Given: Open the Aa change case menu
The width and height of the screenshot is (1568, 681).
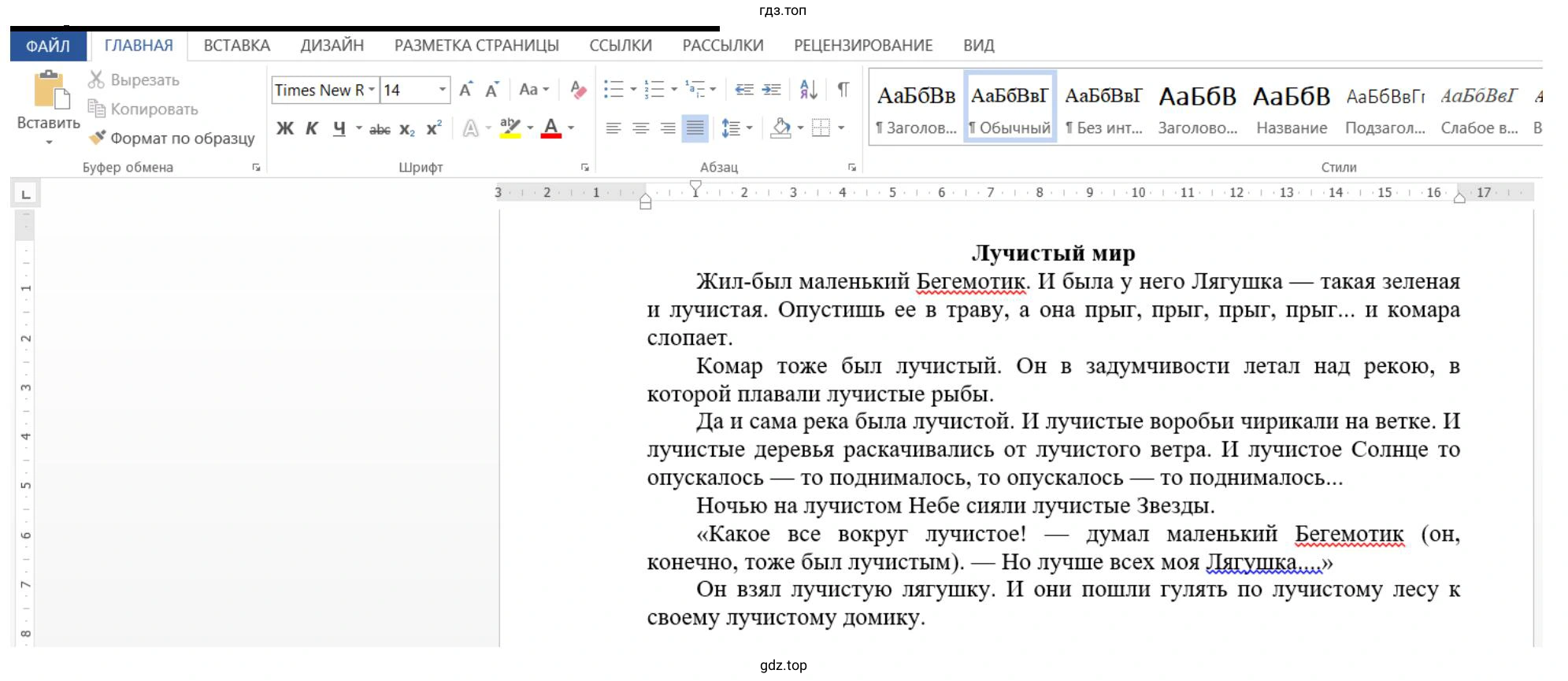Looking at the screenshot, I should [534, 89].
